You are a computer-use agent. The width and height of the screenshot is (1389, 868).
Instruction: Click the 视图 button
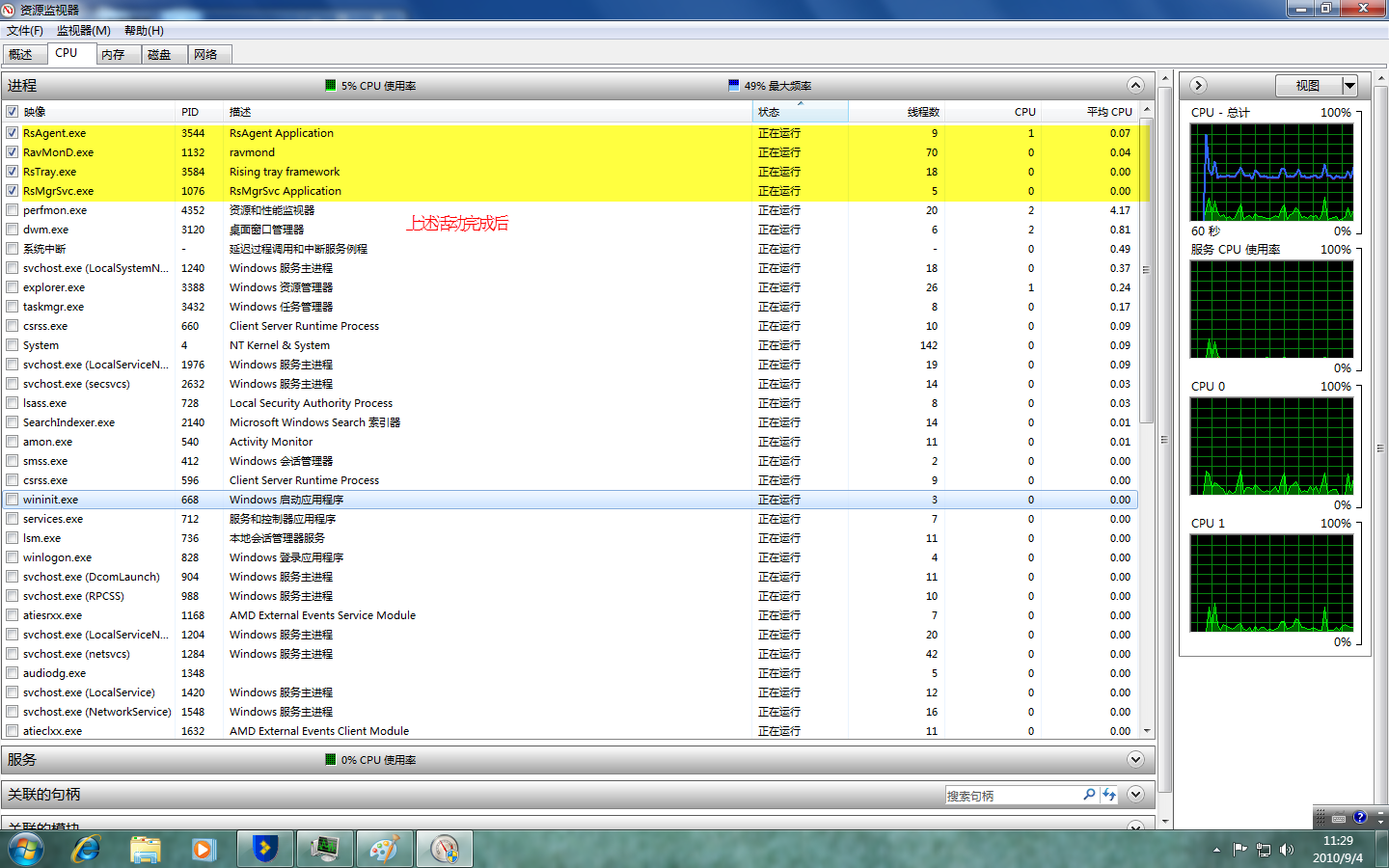coord(1308,86)
